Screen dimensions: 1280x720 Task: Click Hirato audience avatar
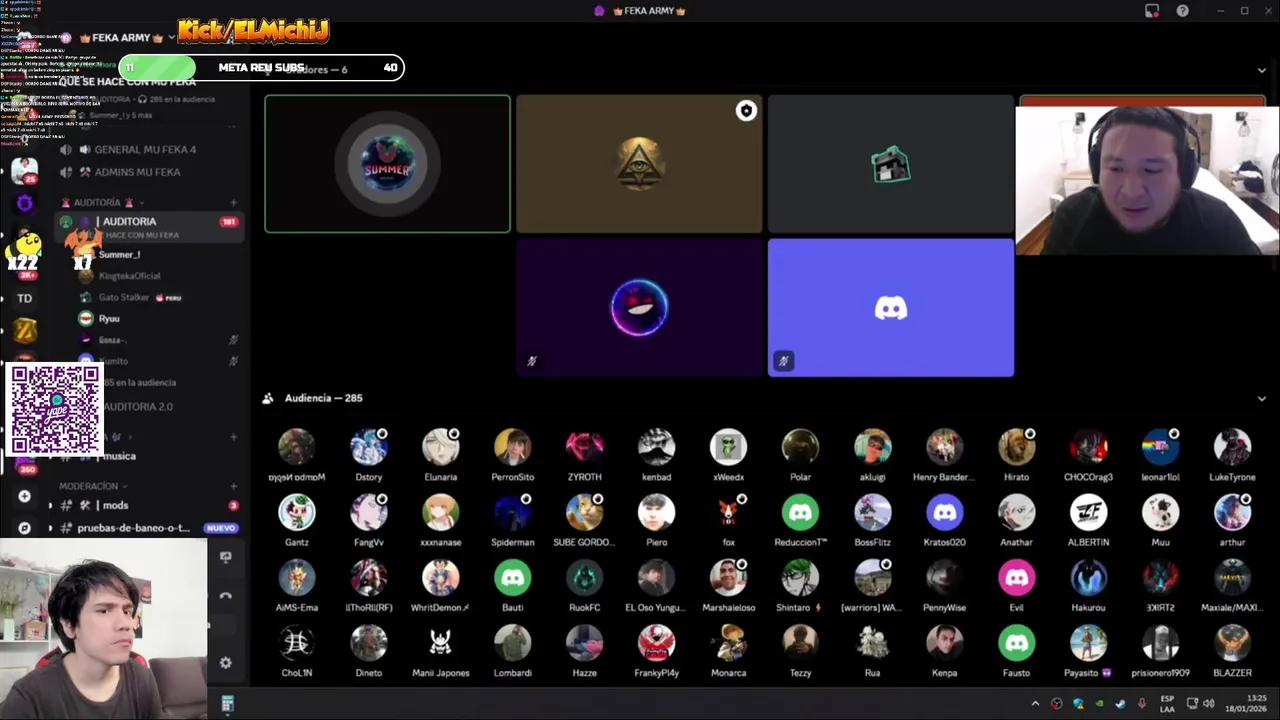1016,447
